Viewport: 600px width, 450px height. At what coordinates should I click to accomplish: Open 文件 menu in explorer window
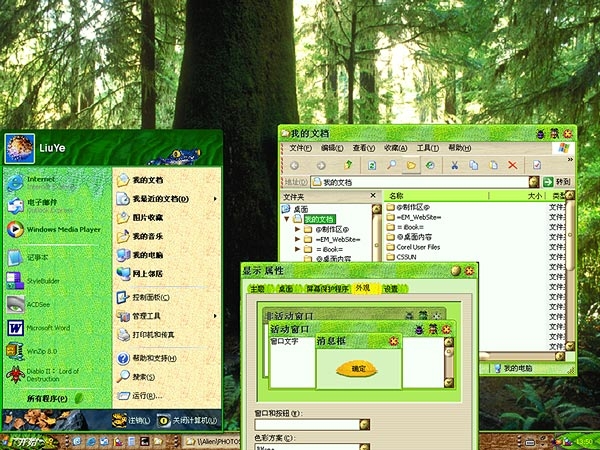(300, 148)
